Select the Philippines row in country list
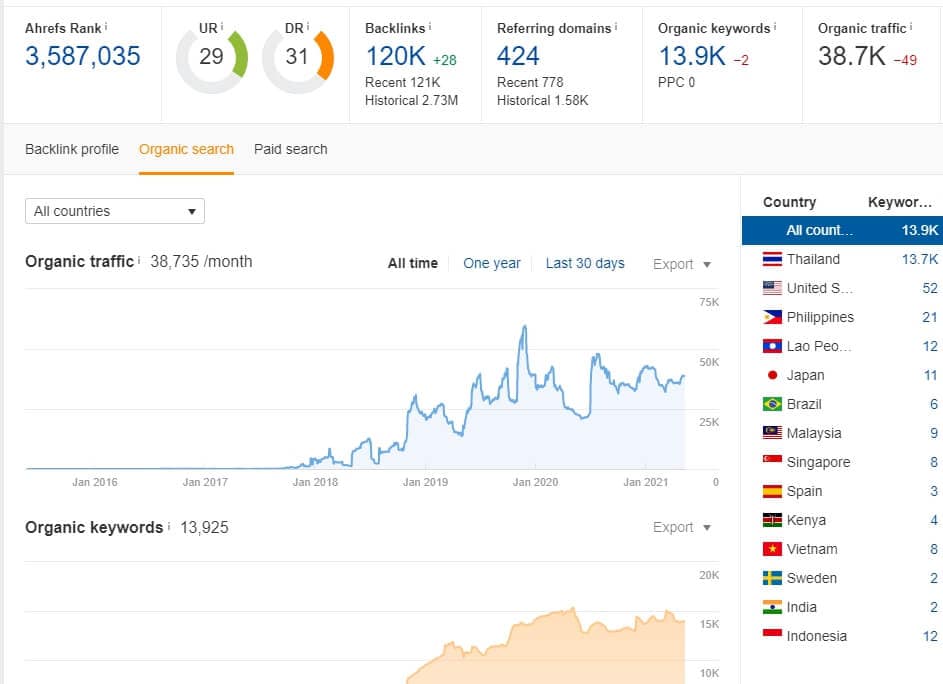This screenshot has width=943, height=684. click(820, 317)
